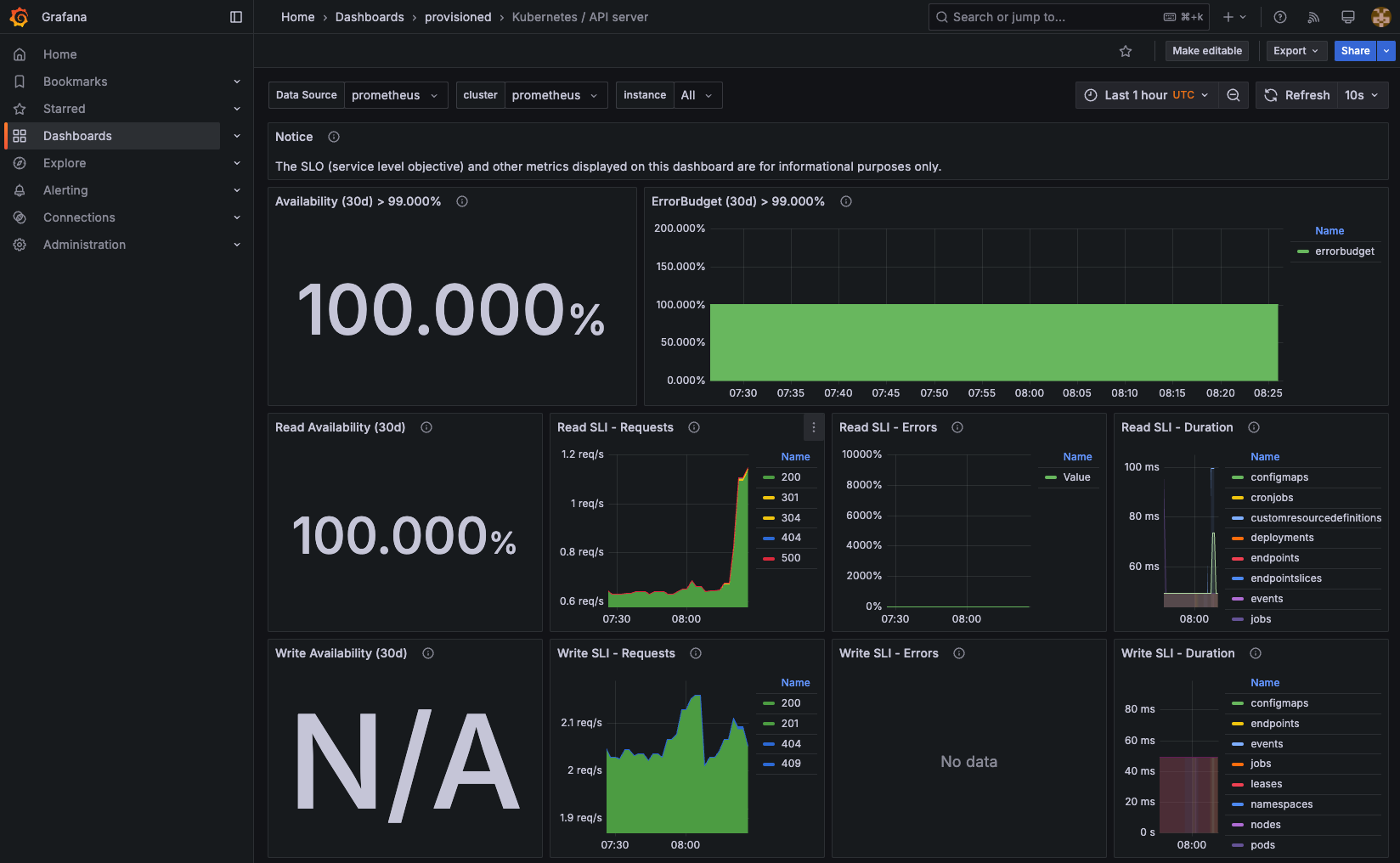Open Alerting from the sidebar
Viewport: 1400px width, 863px height.
[x=66, y=189]
